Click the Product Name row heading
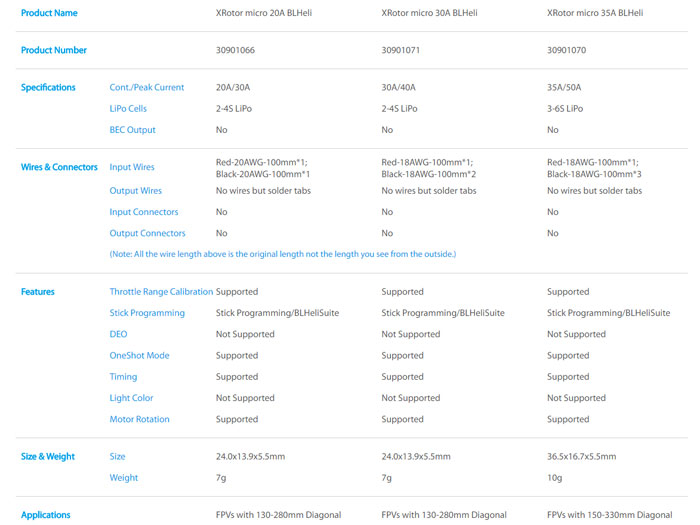 coord(49,13)
